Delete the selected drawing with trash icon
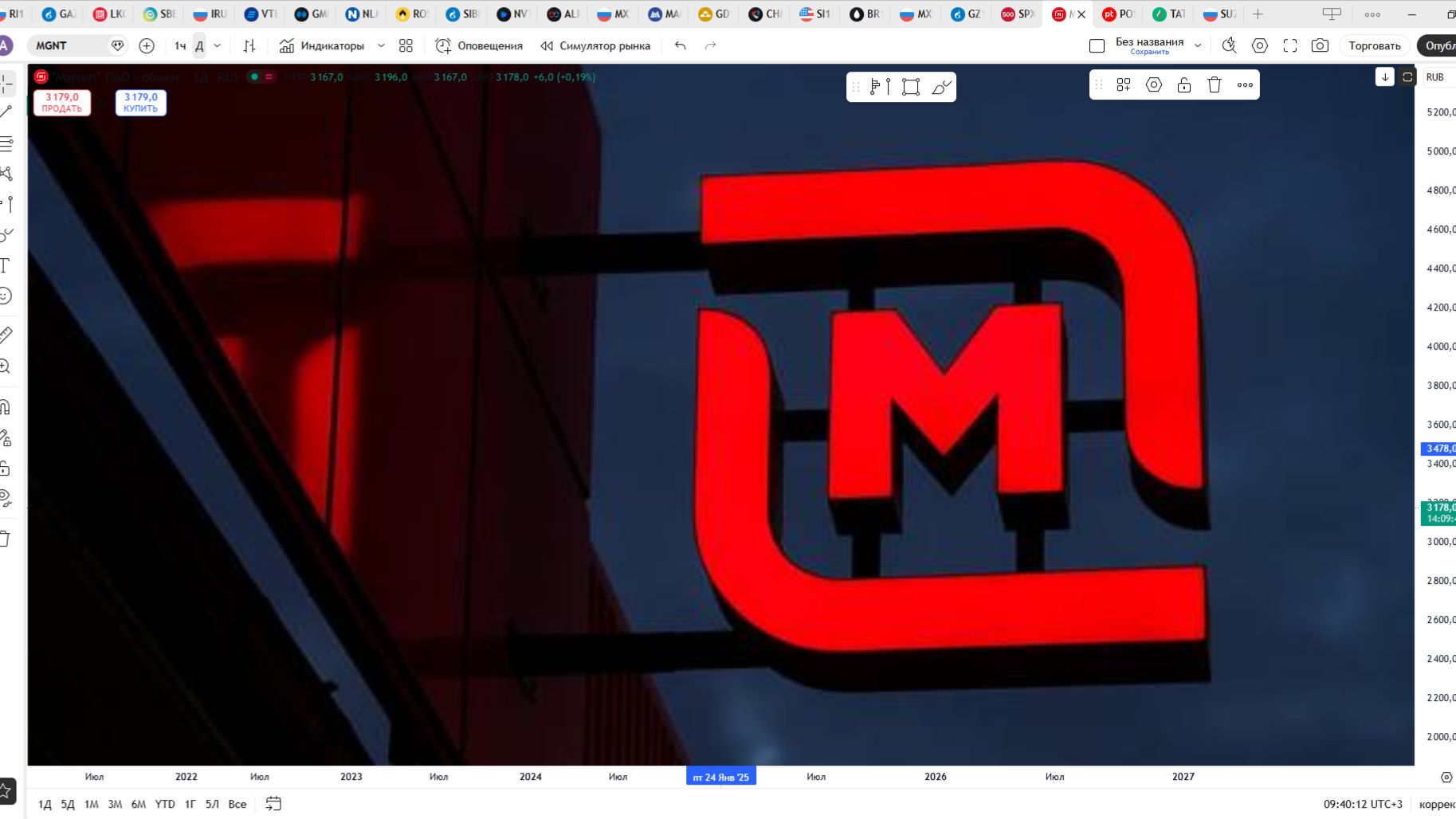The height and width of the screenshot is (819, 1456). pyautogui.click(x=1215, y=84)
